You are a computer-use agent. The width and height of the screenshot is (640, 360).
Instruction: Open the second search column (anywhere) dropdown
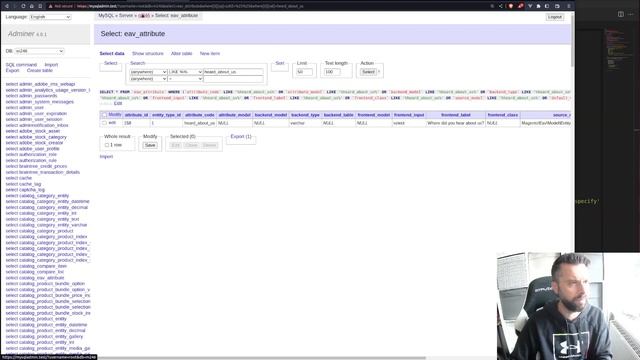148,78
